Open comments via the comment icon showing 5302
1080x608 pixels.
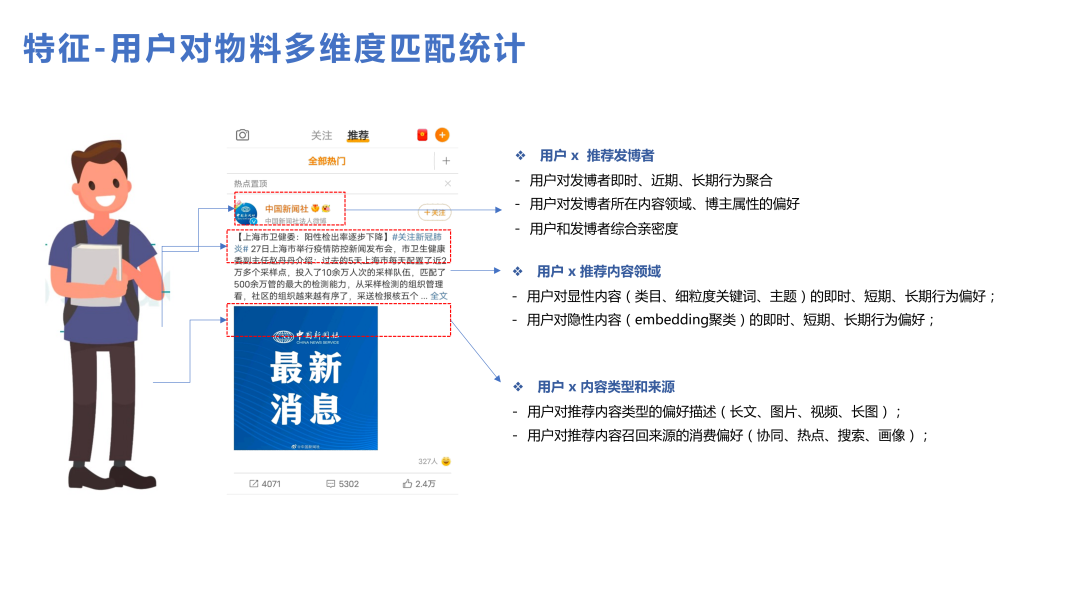pyautogui.click(x=330, y=483)
